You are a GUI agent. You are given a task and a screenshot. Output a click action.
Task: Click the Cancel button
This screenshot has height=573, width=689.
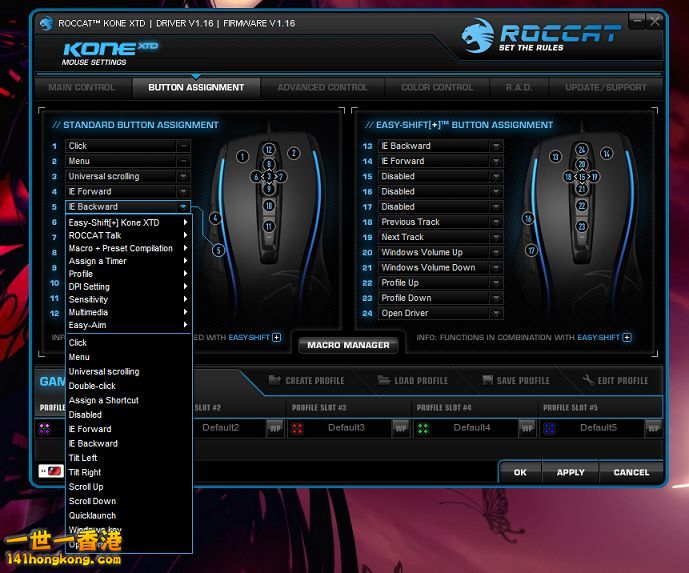(x=631, y=472)
